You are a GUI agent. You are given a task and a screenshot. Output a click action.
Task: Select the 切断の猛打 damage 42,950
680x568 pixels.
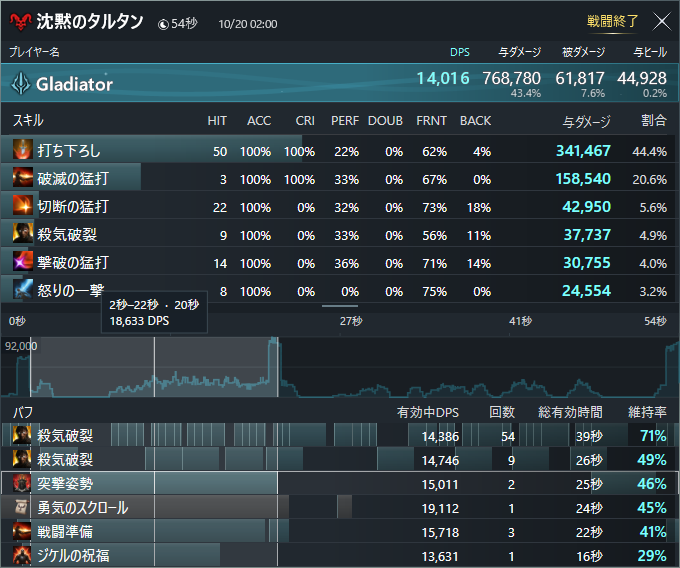[x=586, y=206]
